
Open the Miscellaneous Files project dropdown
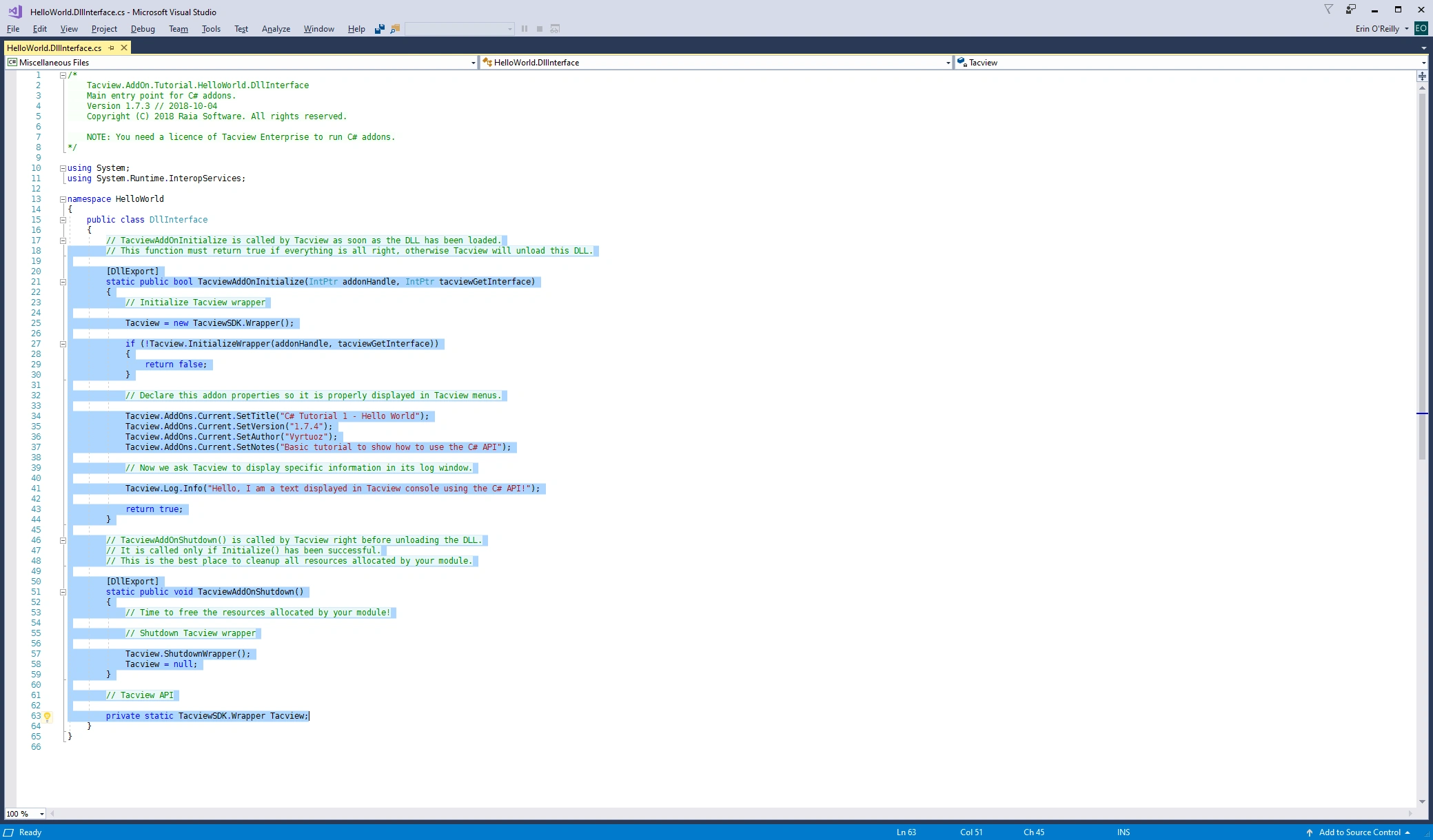point(473,63)
